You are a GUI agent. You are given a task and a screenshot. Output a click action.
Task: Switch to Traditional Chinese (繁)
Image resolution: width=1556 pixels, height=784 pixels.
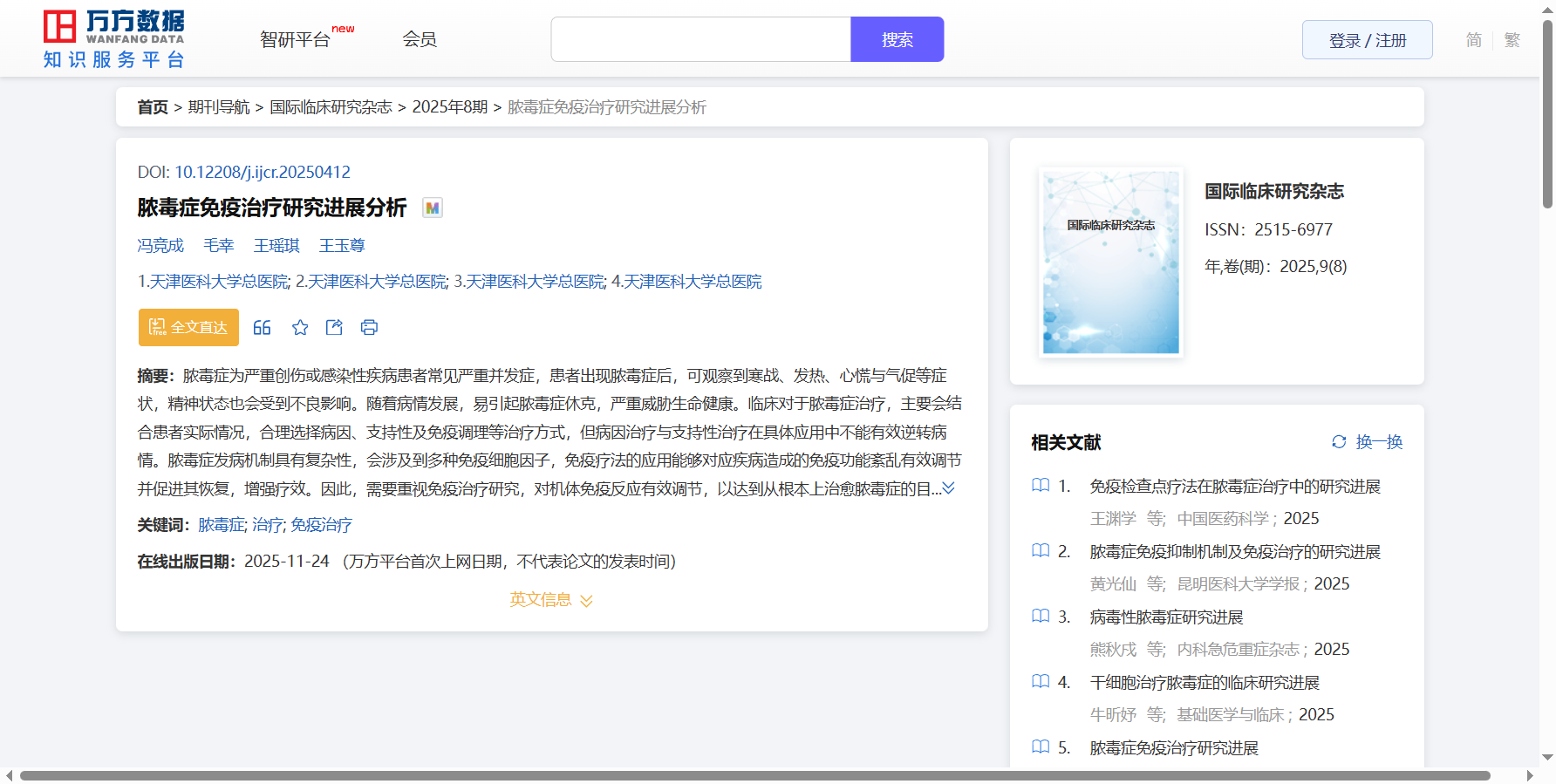tap(1512, 40)
